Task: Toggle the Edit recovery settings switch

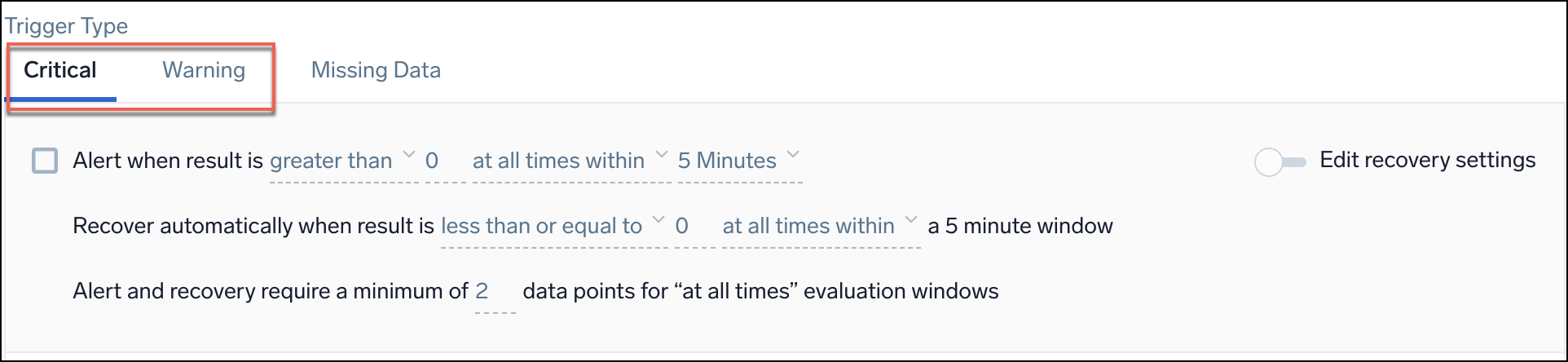Action: click(x=1280, y=161)
